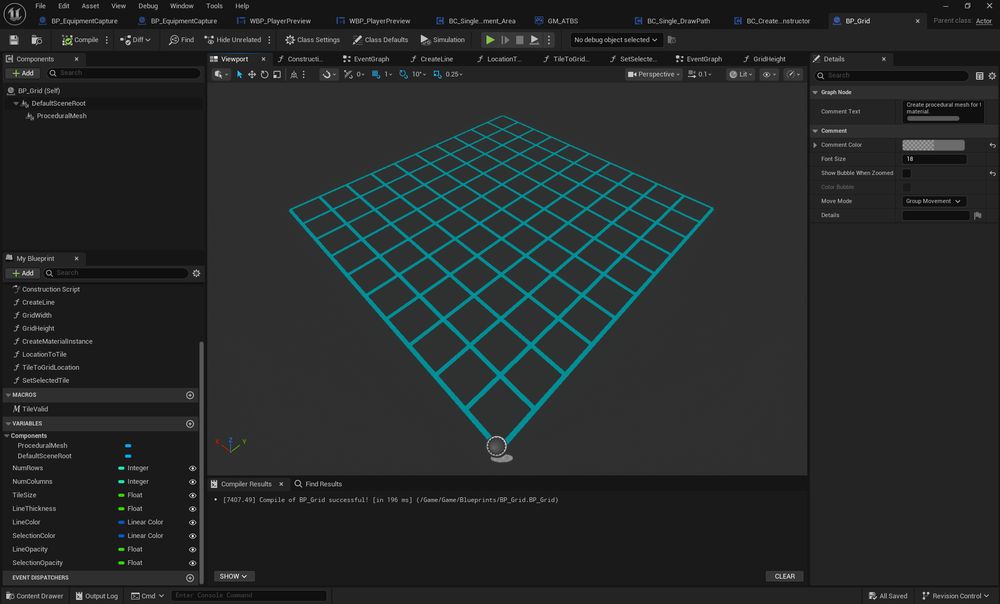Click the Browse to asset icon
Screen dimensions: 1000x604
[x=37, y=40]
